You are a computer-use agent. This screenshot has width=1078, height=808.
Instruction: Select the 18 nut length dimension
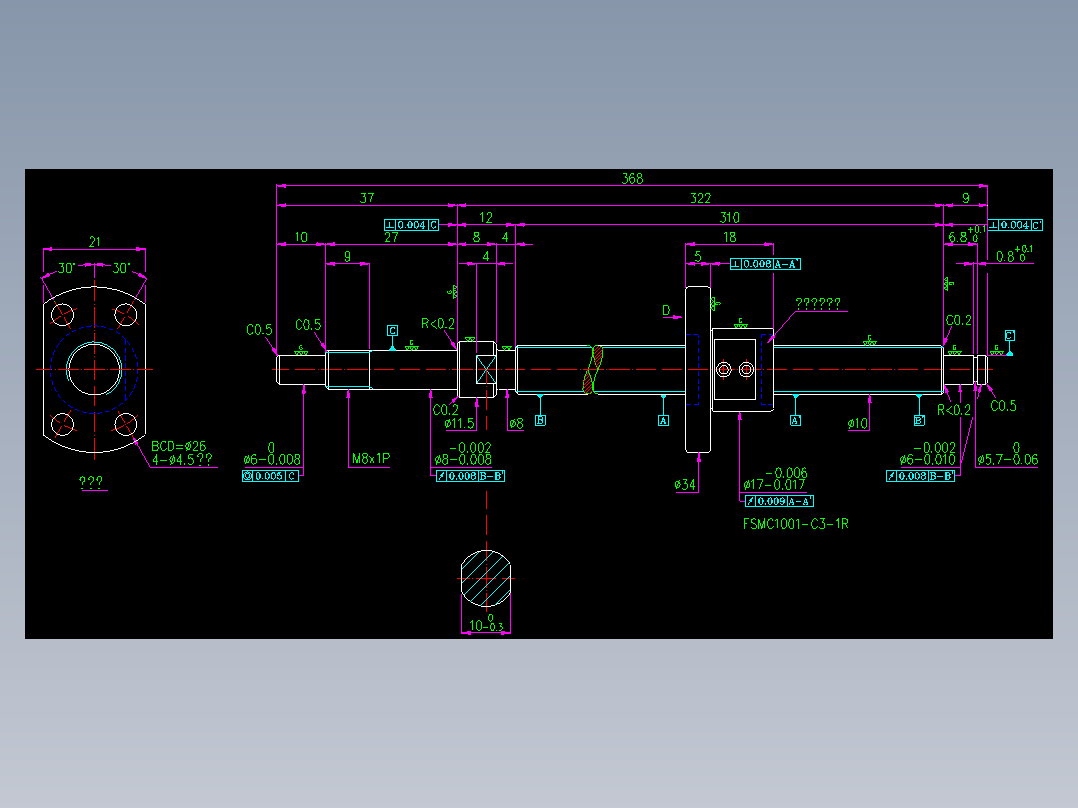click(x=729, y=237)
